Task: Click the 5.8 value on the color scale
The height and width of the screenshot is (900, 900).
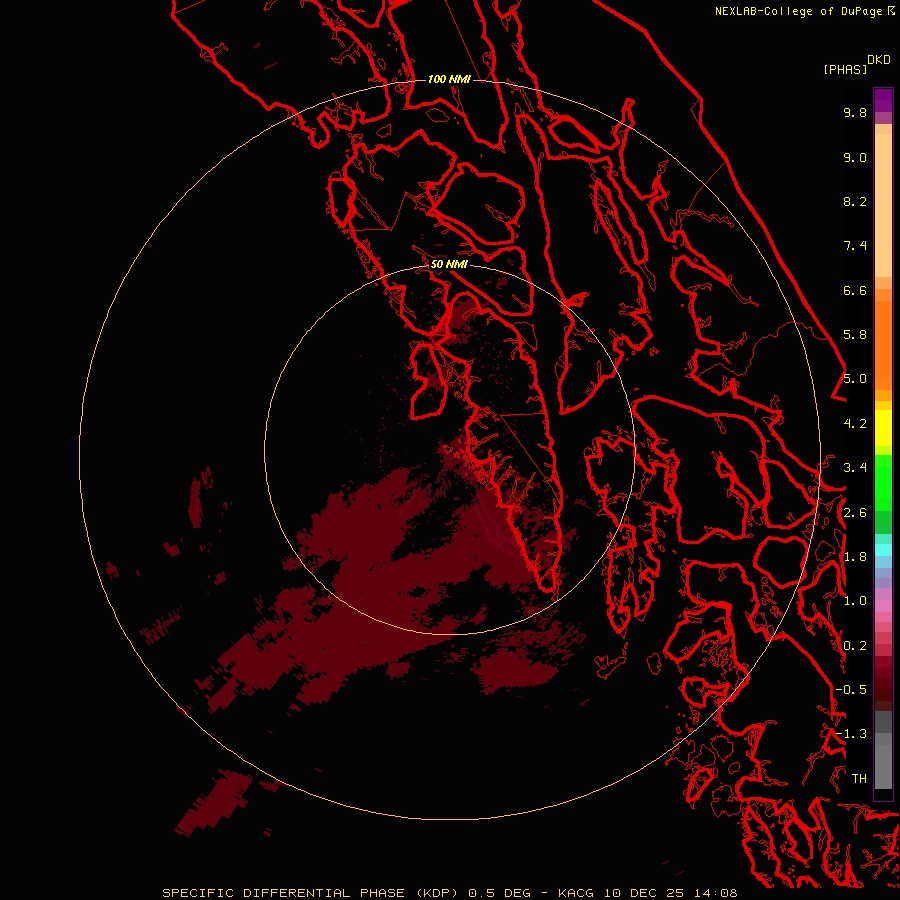Action: (855, 335)
